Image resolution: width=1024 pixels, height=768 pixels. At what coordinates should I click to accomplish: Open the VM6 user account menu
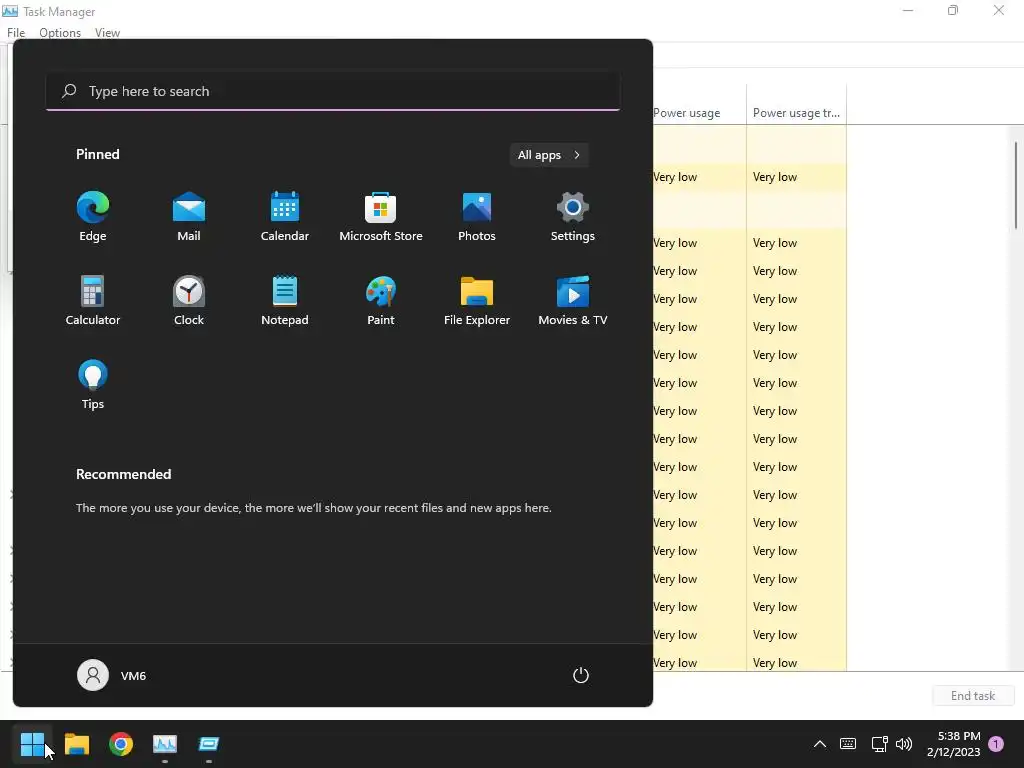click(x=112, y=675)
